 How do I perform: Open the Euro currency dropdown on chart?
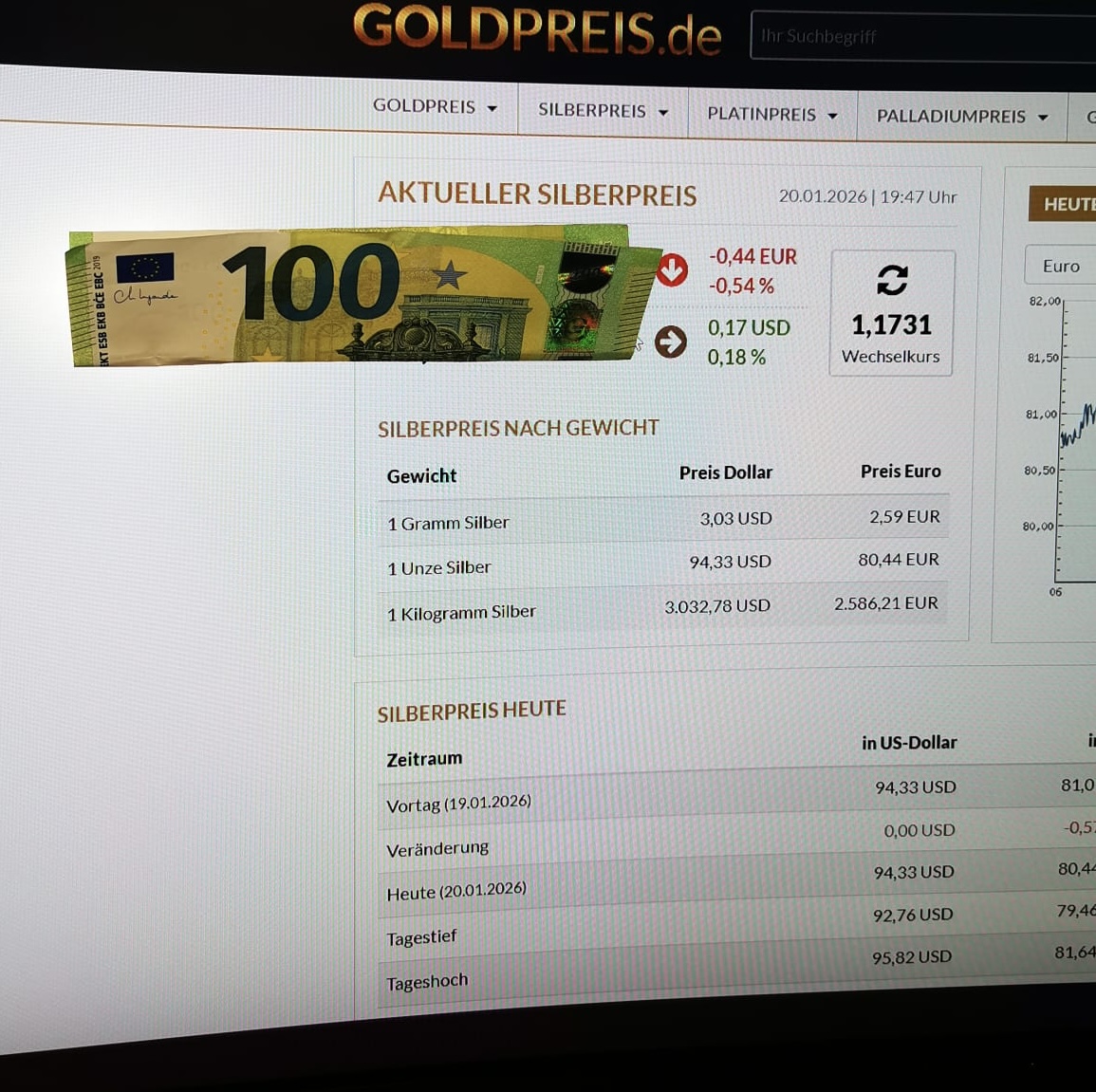(1060, 266)
